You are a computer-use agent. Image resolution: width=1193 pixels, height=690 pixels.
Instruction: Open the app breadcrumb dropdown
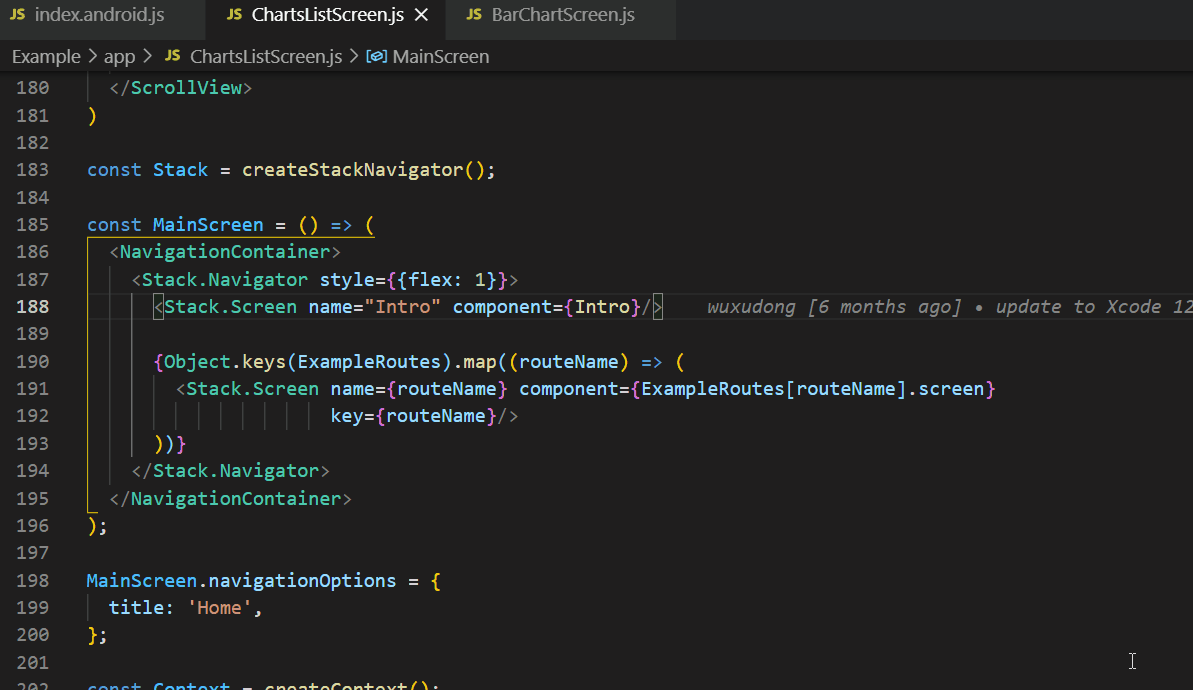tap(119, 56)
